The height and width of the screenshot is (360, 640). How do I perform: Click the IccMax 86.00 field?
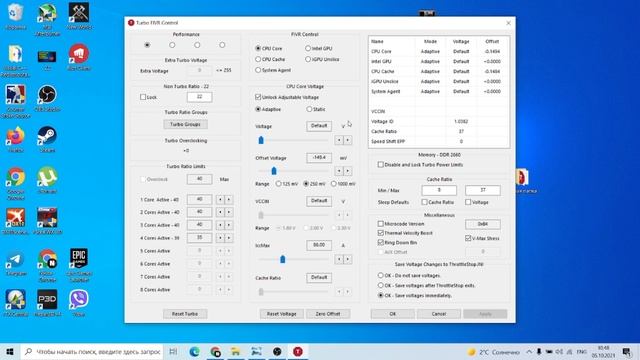coord(319,245)
